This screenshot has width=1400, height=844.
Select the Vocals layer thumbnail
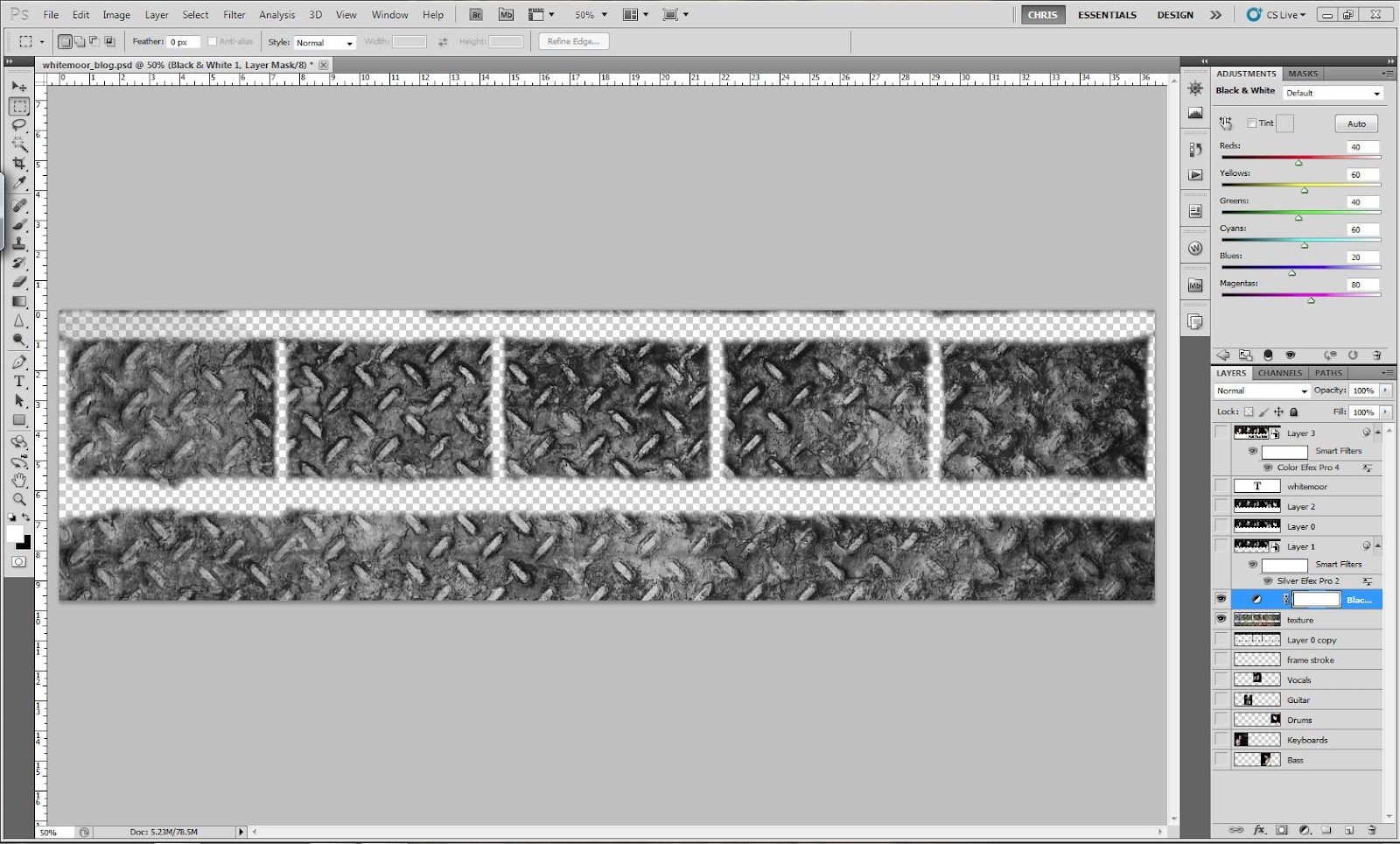point(1257,679)
